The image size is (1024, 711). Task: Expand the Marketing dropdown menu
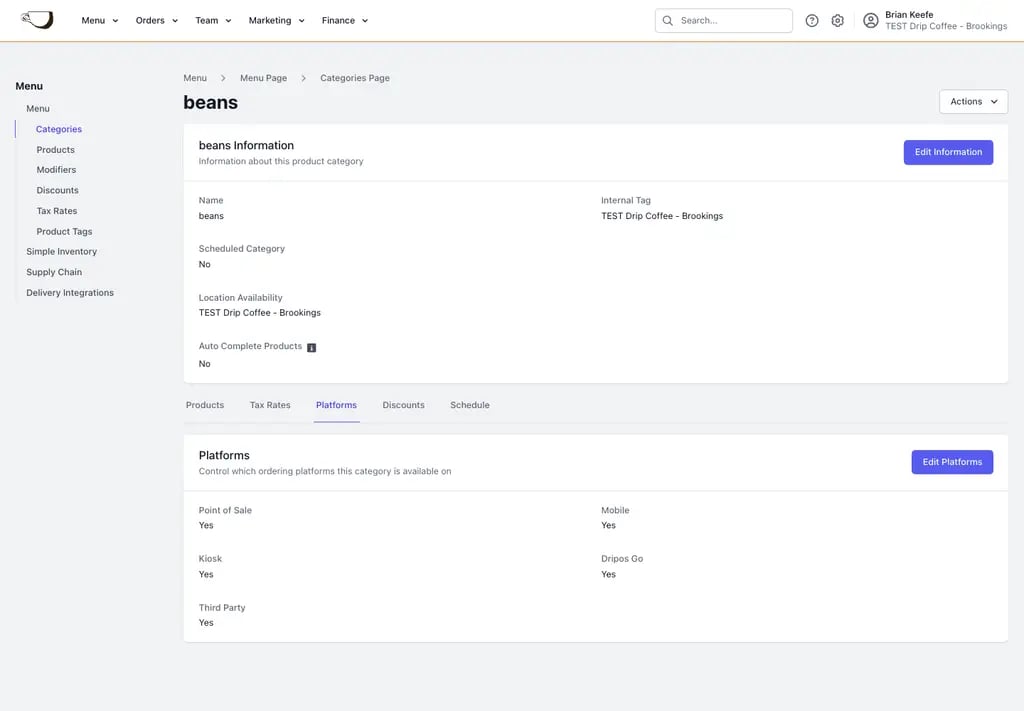pos(276,21)
